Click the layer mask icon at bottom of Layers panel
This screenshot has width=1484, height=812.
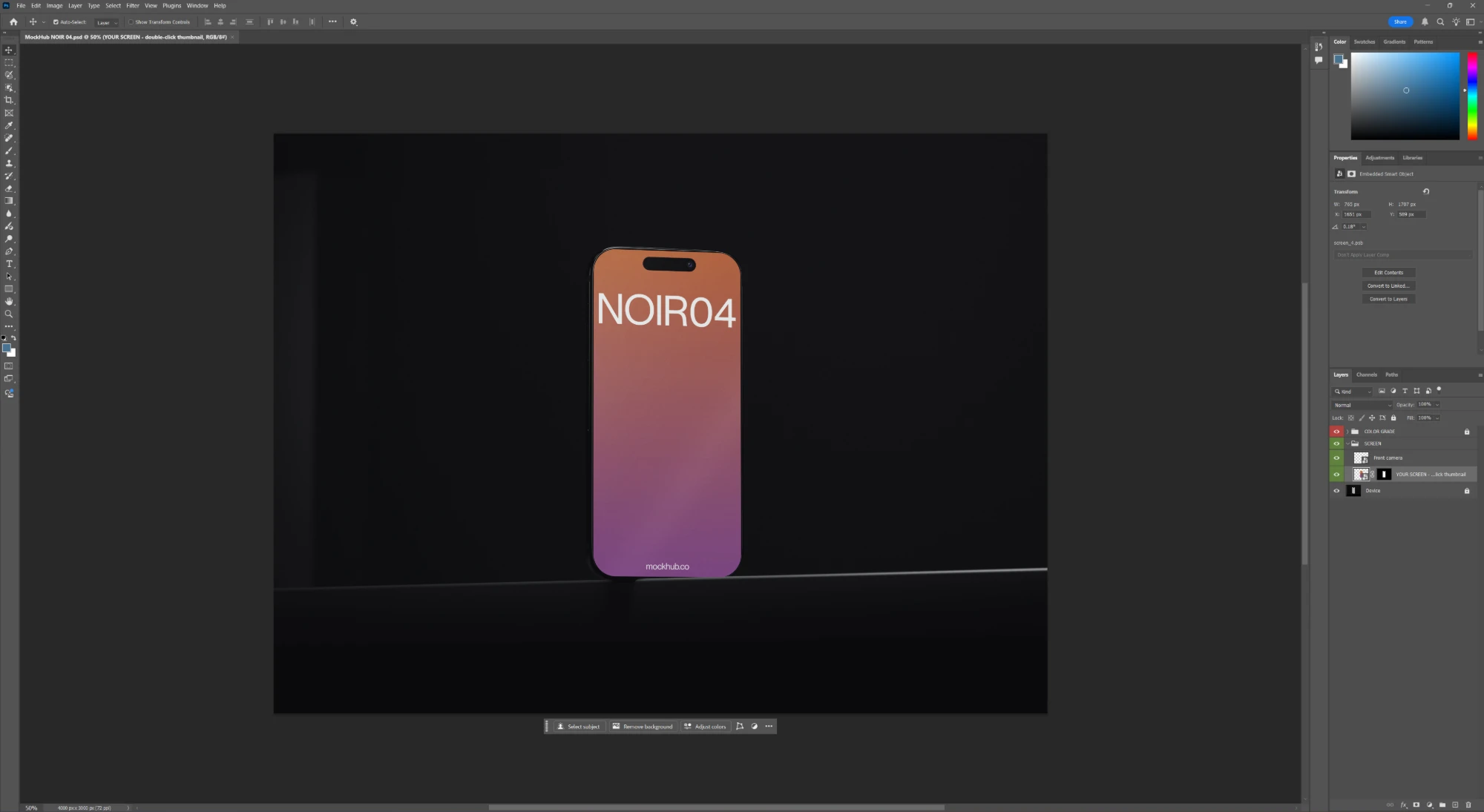point(1416,805)
